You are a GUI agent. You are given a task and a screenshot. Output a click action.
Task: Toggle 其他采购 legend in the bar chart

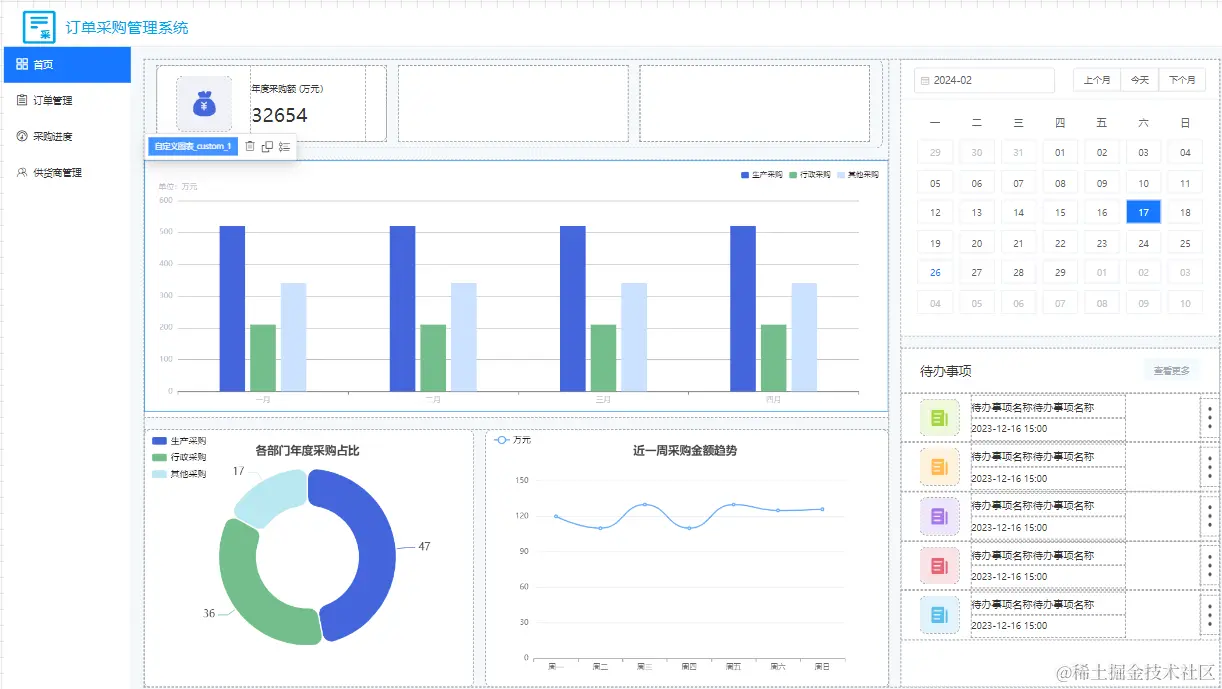click(x=858, y=175)
